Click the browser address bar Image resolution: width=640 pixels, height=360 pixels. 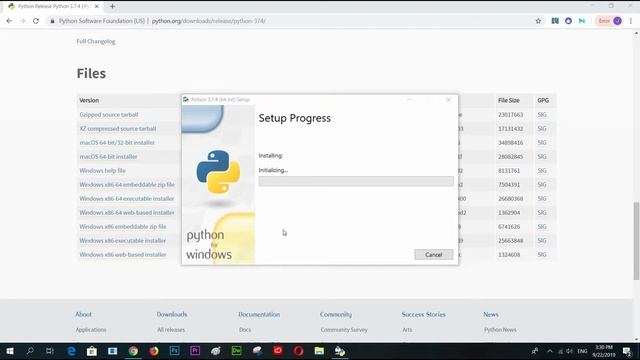click(294, 21)
